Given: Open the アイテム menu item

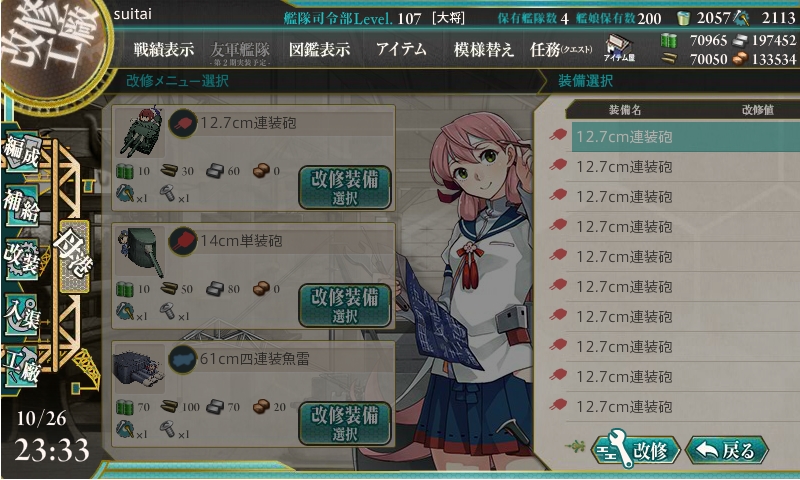Looking at the screenshot, I should (x=401, y=49).
